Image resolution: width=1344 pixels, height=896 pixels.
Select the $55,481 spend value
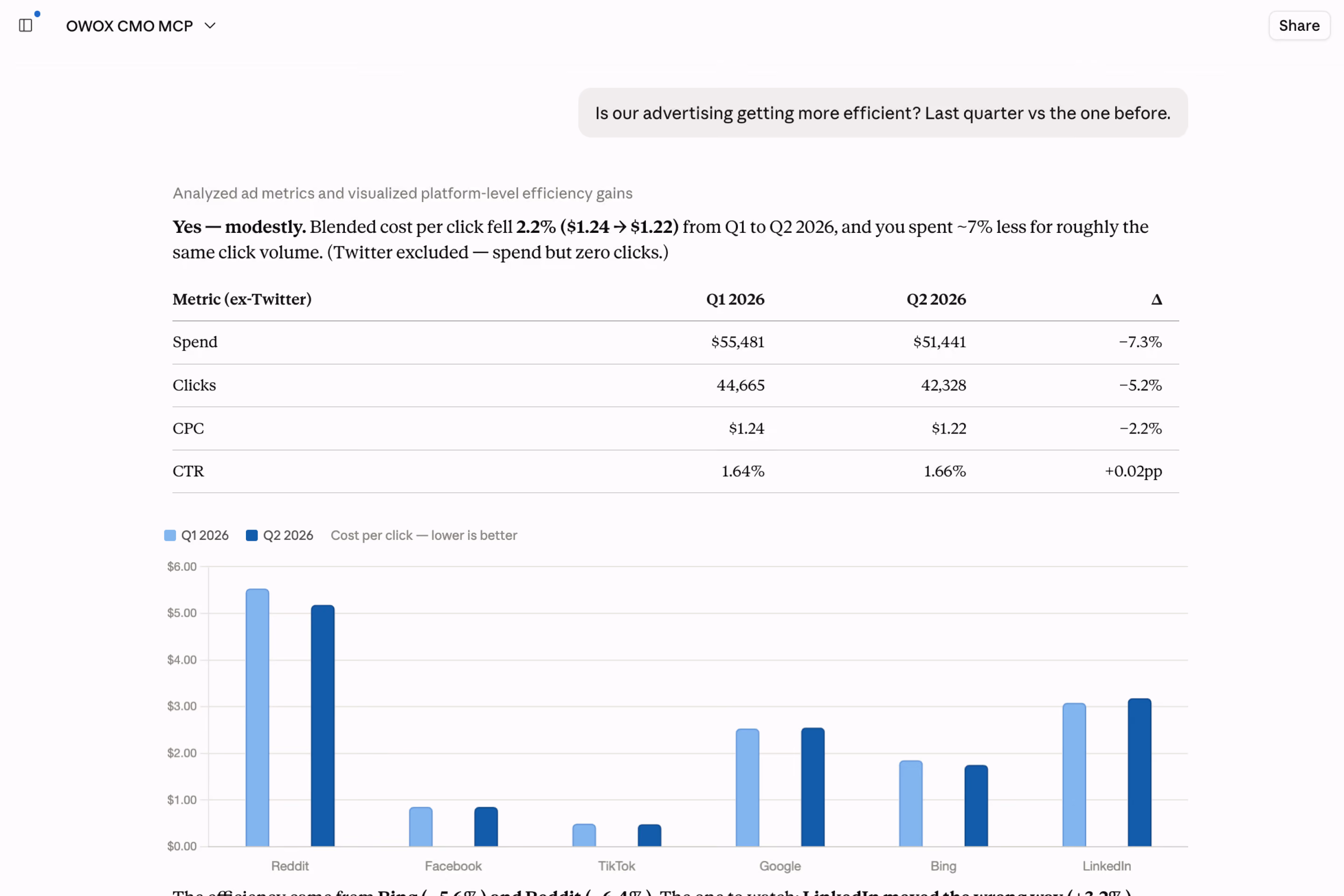click(737, 342)
